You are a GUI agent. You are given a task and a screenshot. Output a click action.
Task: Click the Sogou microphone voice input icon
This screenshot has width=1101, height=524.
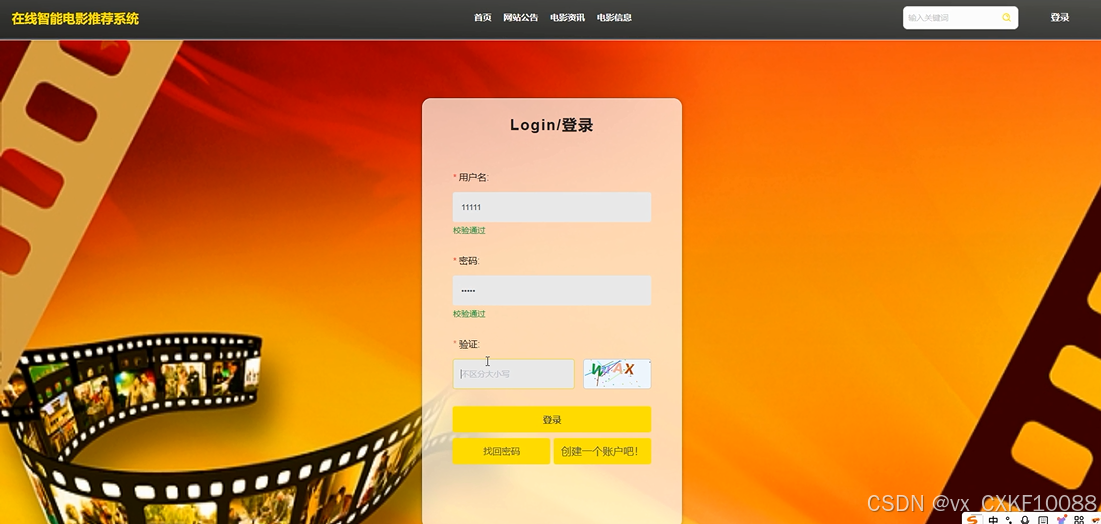1025,520
